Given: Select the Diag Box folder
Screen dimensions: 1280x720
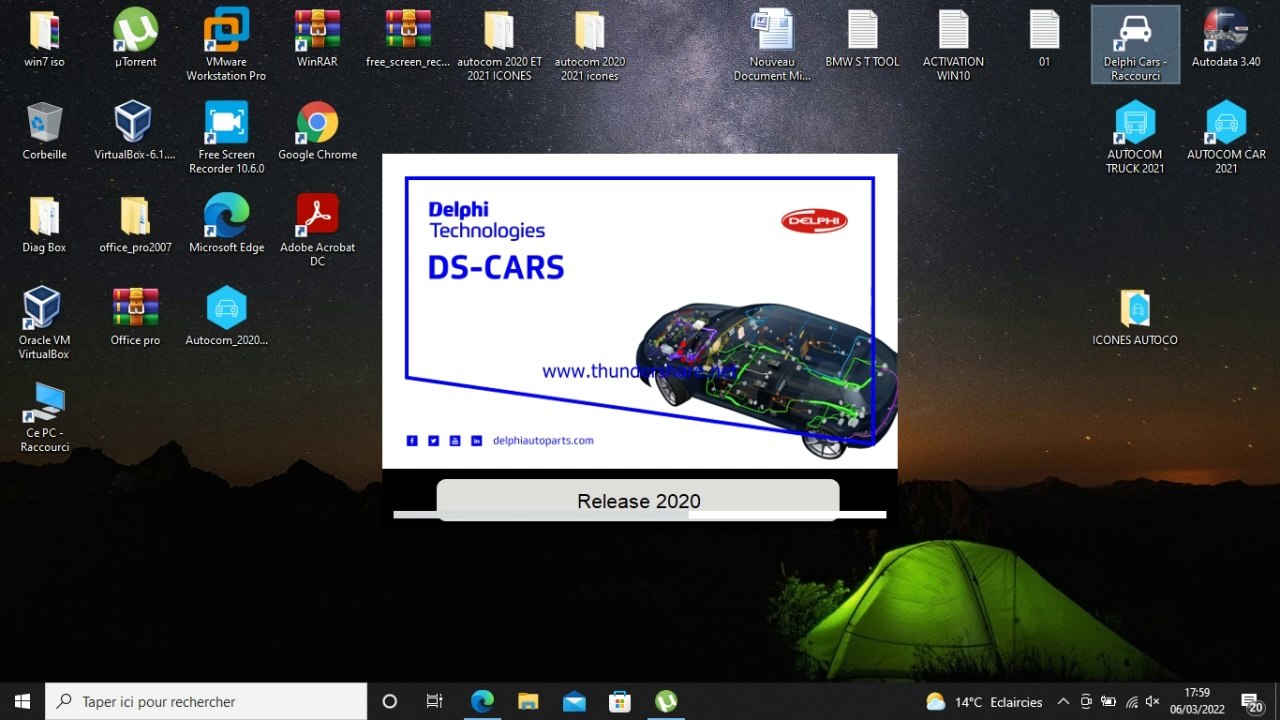Looking at the screenshot, I should click(44, 224).
